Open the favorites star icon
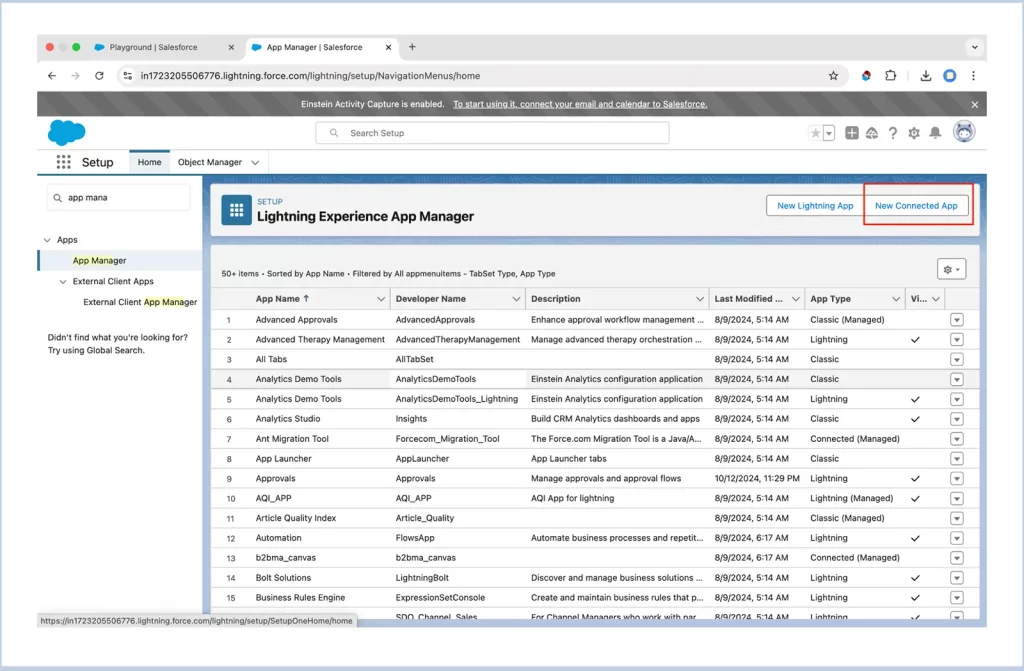The height and width of the screenshot is (671, 1024). 816,133
